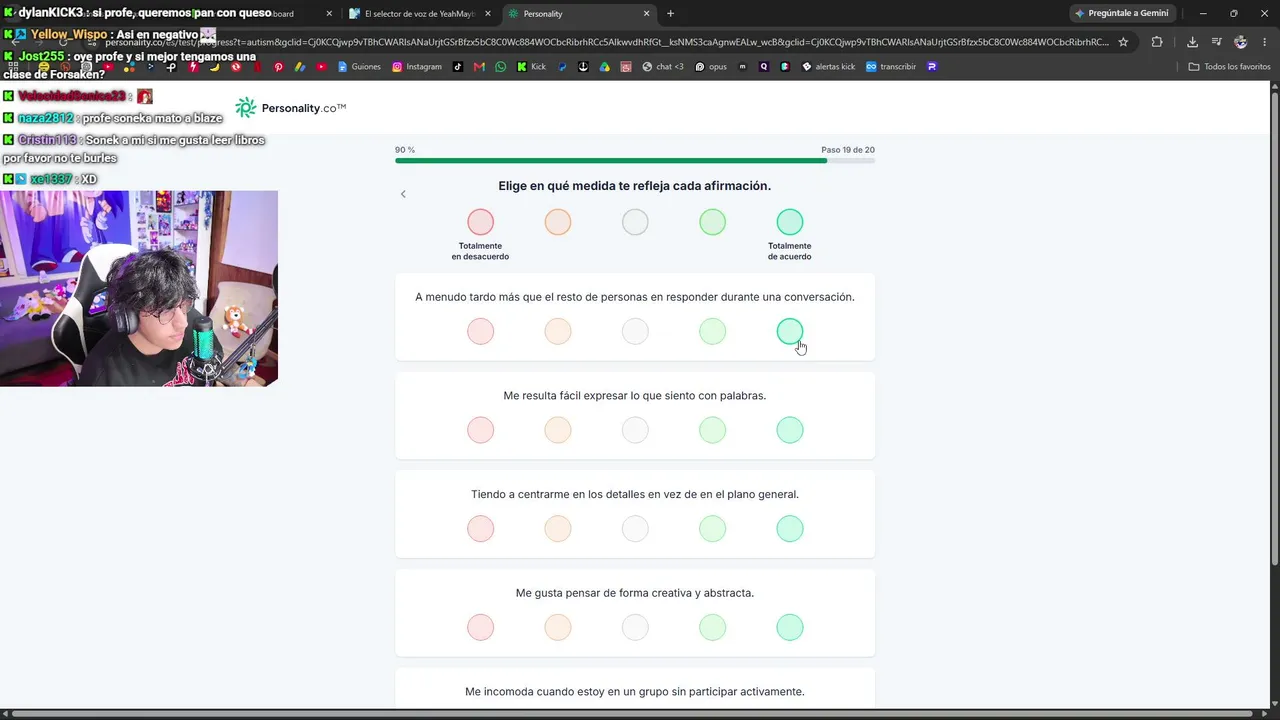Open the purple R bookmark icon

point(932,67)
